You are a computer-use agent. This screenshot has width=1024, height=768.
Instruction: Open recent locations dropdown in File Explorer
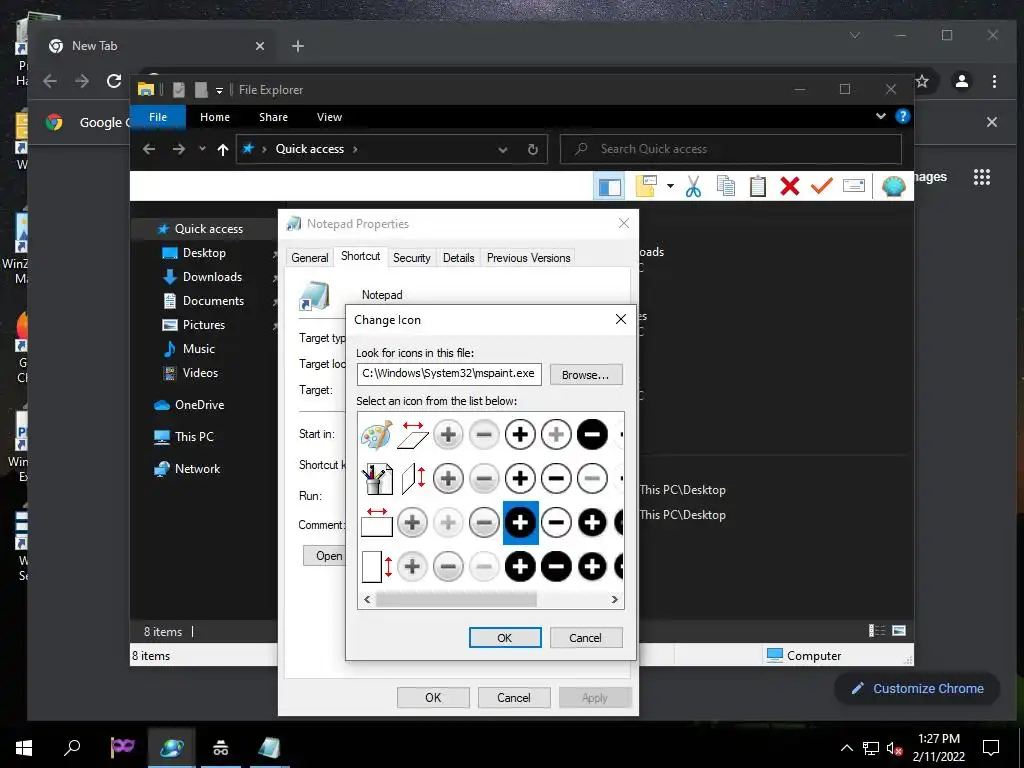(x=202, y=149)
